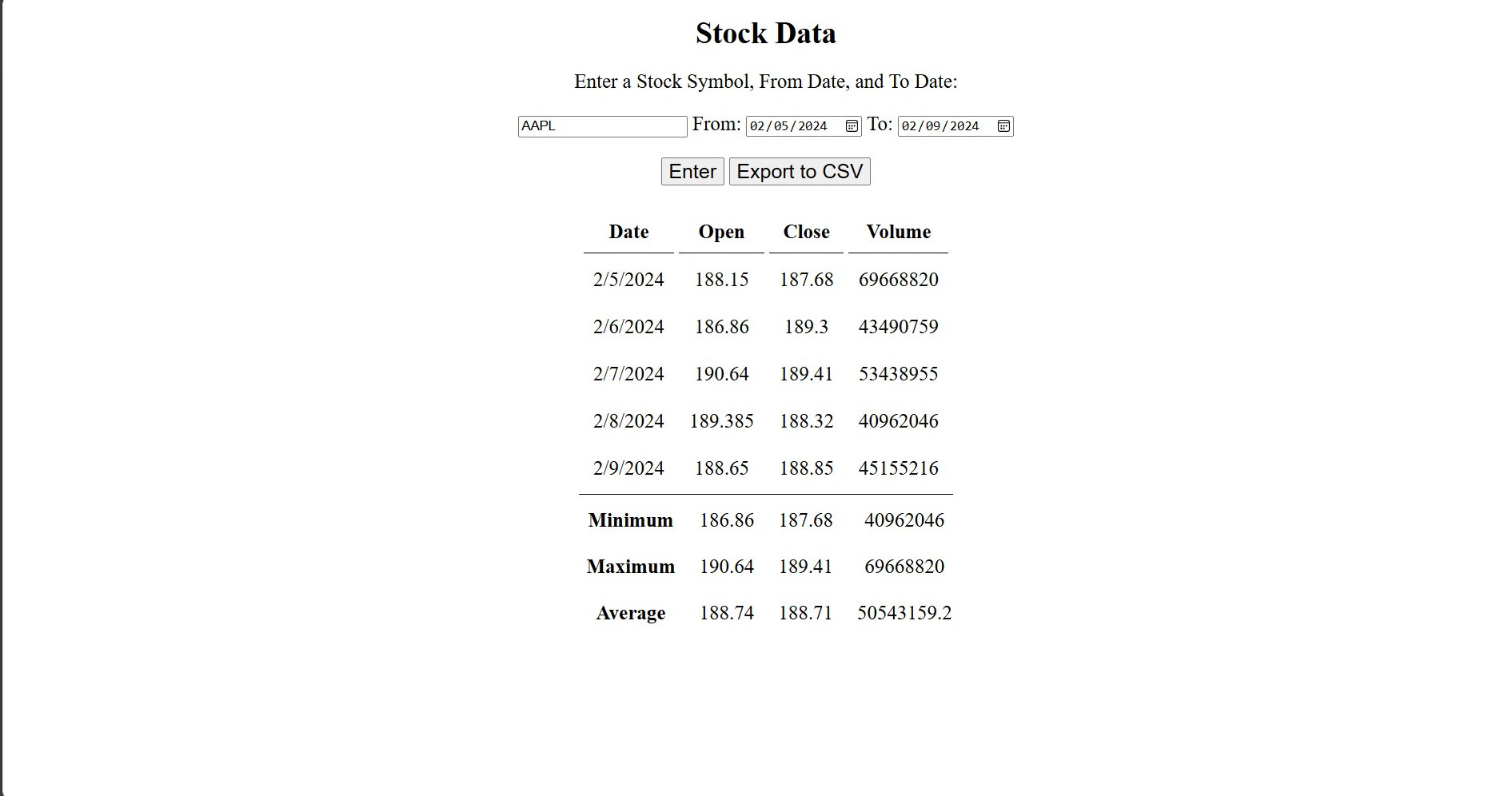Select the 2/5/2024 date cell
This screenshot has width=1512, height=796.
pos(628,280)
